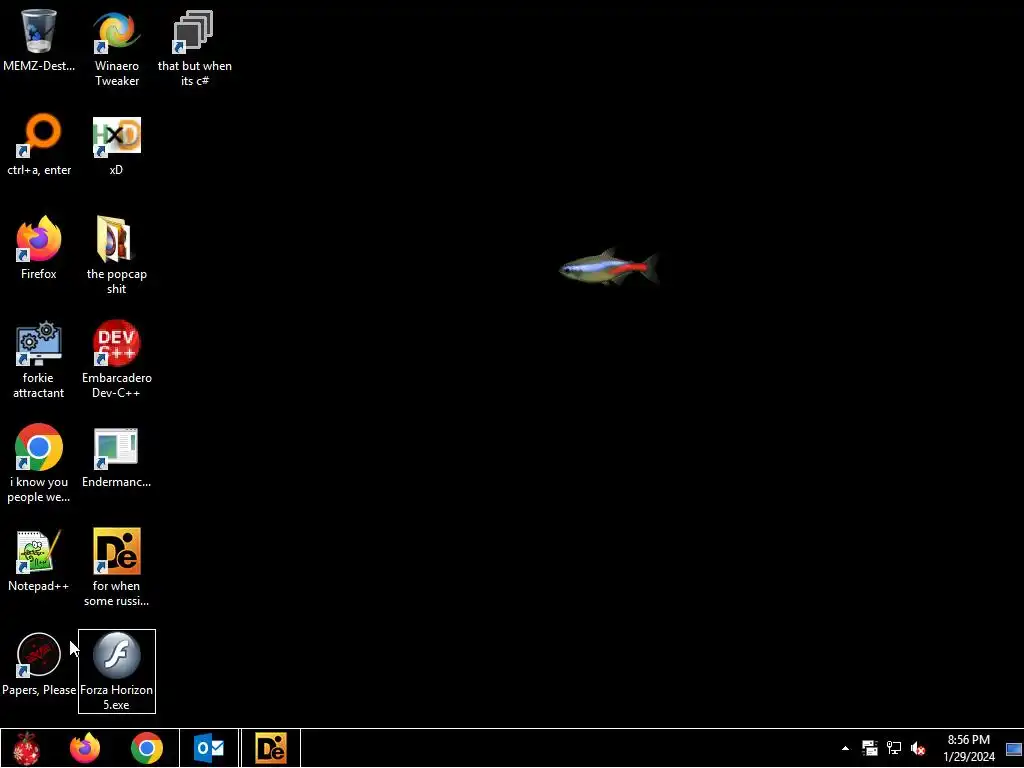Click the Christmas ornament Start button

[27, 748]
